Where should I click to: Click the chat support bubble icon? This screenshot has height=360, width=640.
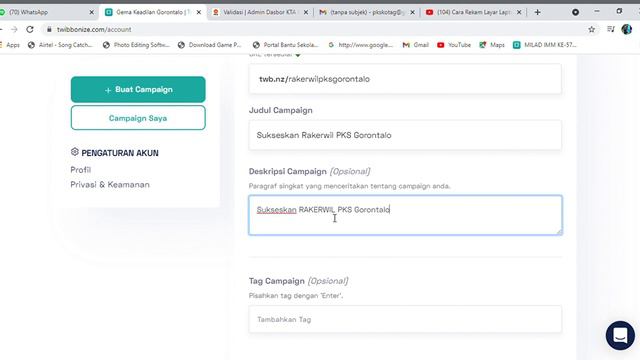click(620, 336)
